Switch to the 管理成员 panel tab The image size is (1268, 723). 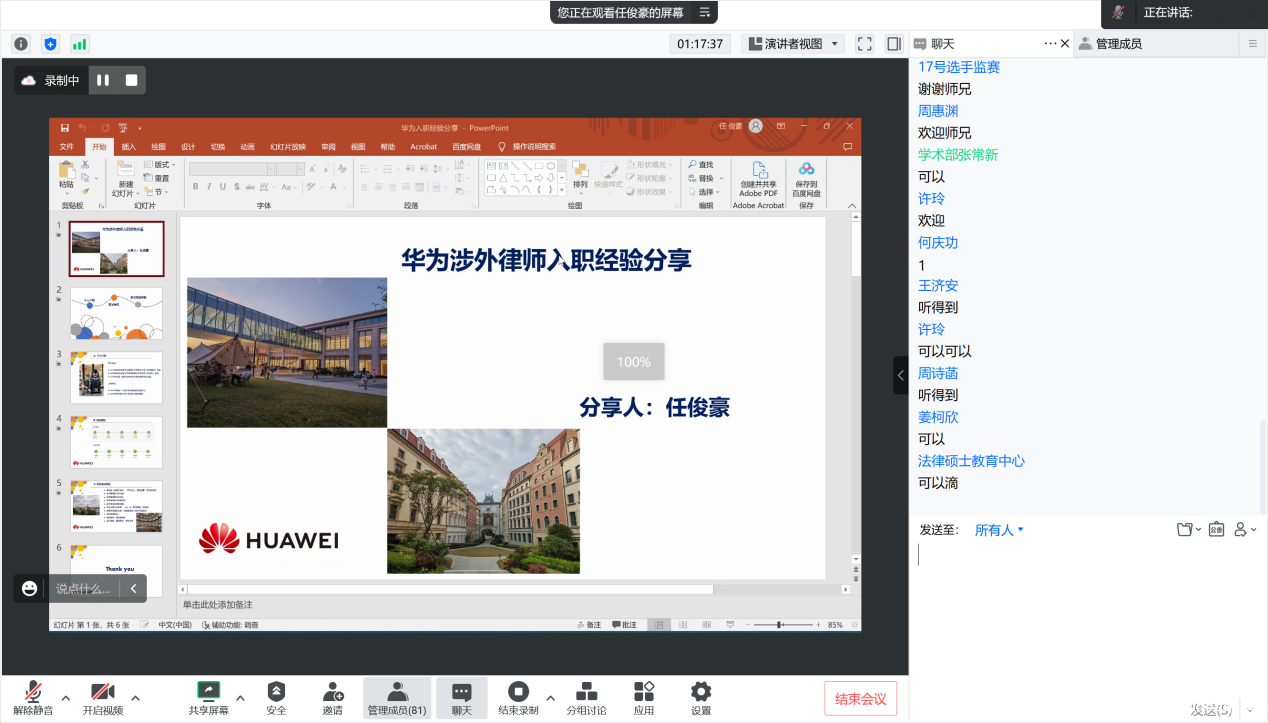click(x=1118, y=44)
